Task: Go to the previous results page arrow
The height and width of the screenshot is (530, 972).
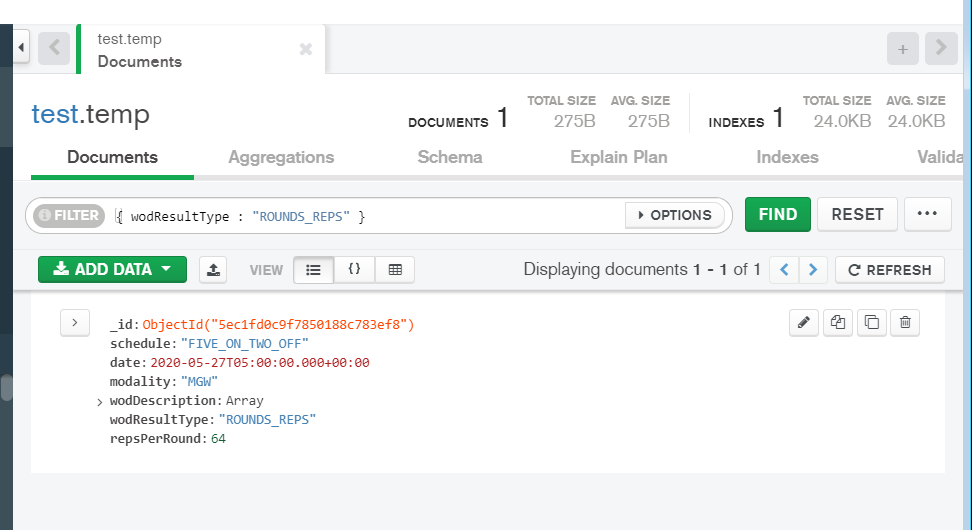Action: coord(785,269)
